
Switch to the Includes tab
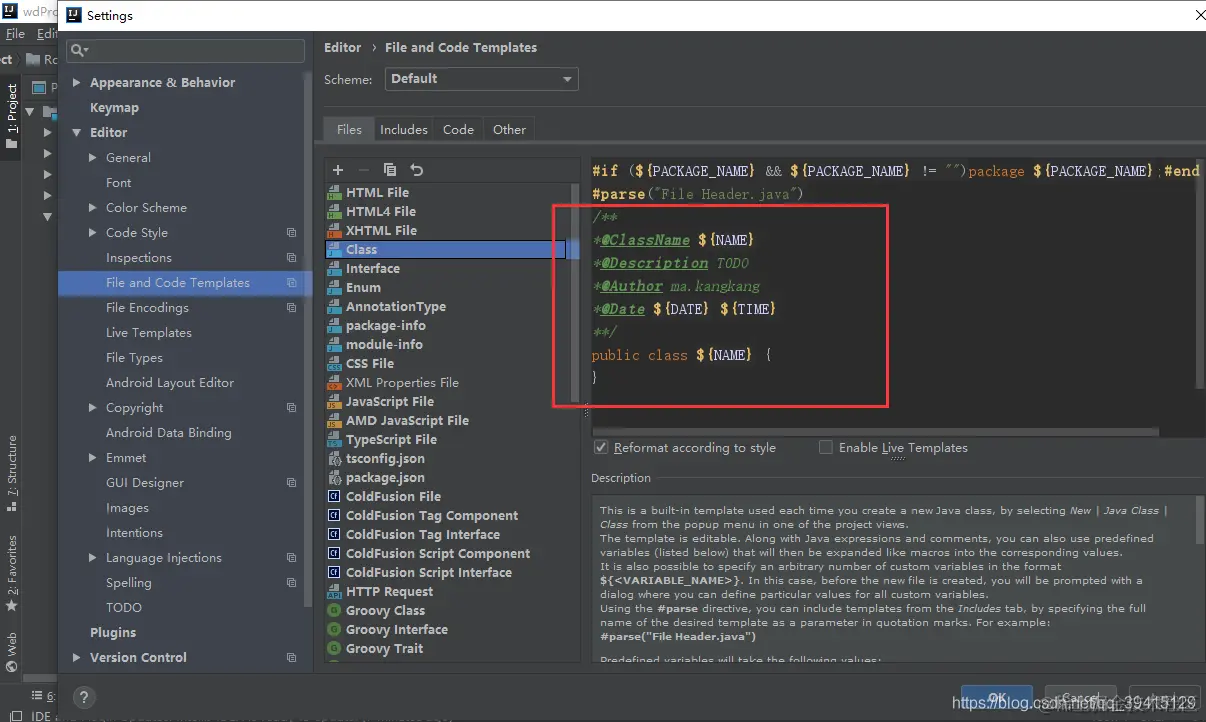(x=404, y=130)
